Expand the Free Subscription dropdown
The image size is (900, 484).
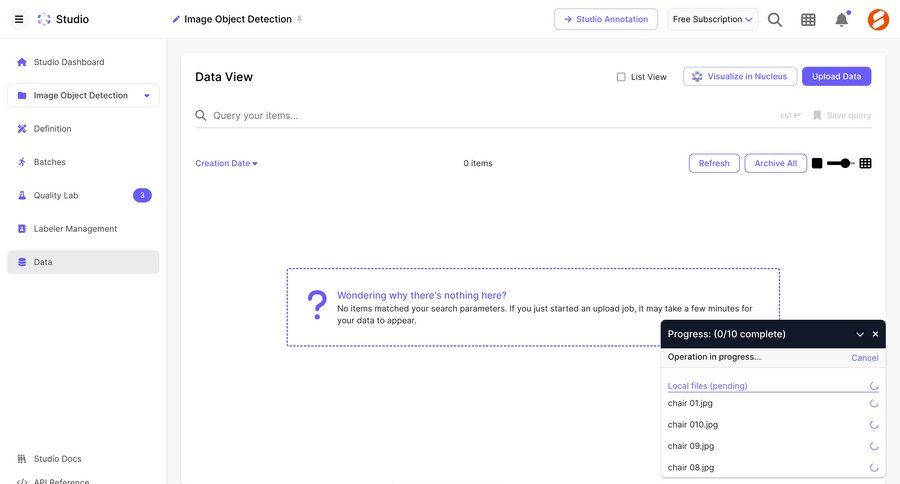click(x=712, y=19)
